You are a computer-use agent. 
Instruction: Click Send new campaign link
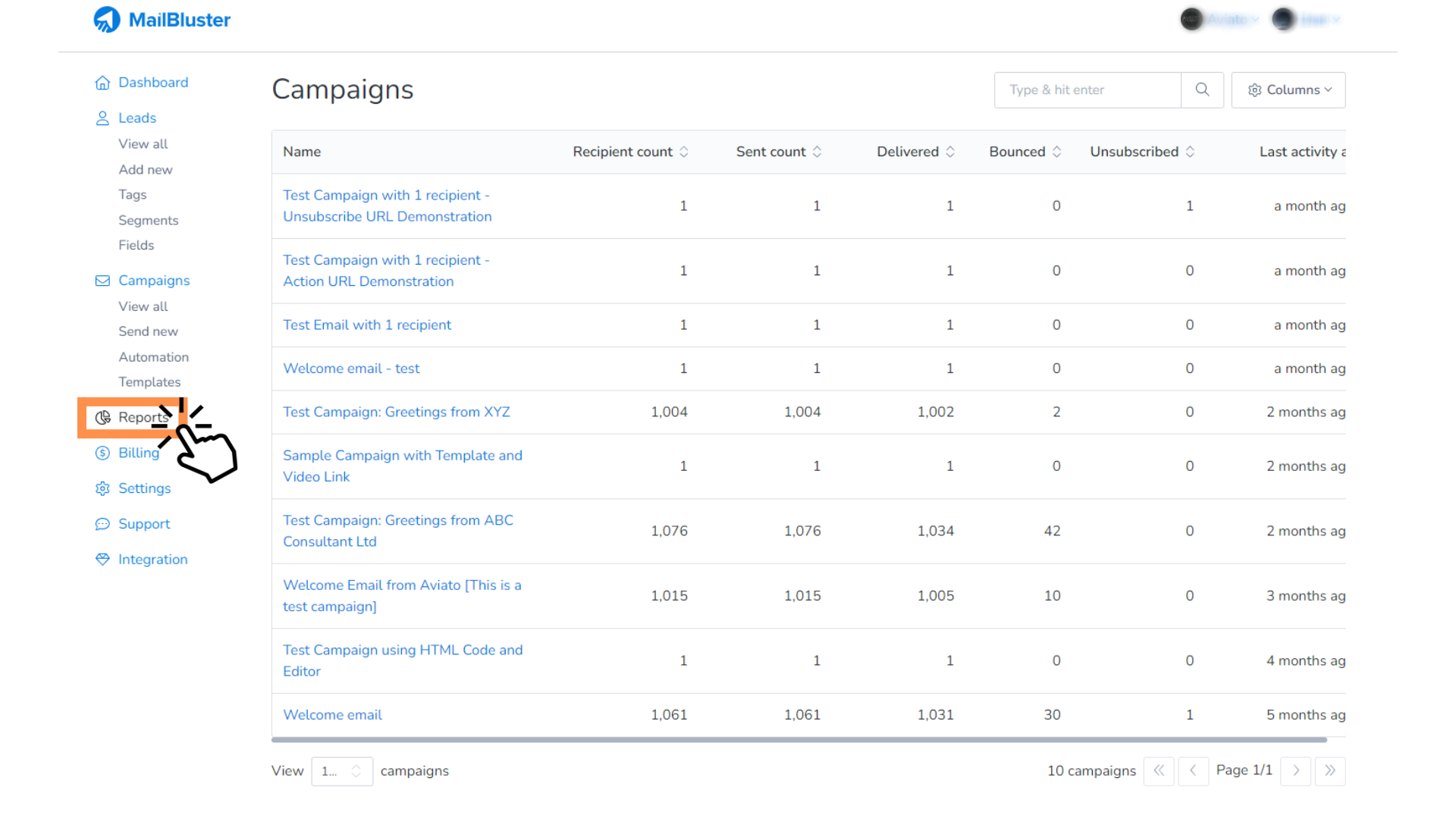[147, 331]
